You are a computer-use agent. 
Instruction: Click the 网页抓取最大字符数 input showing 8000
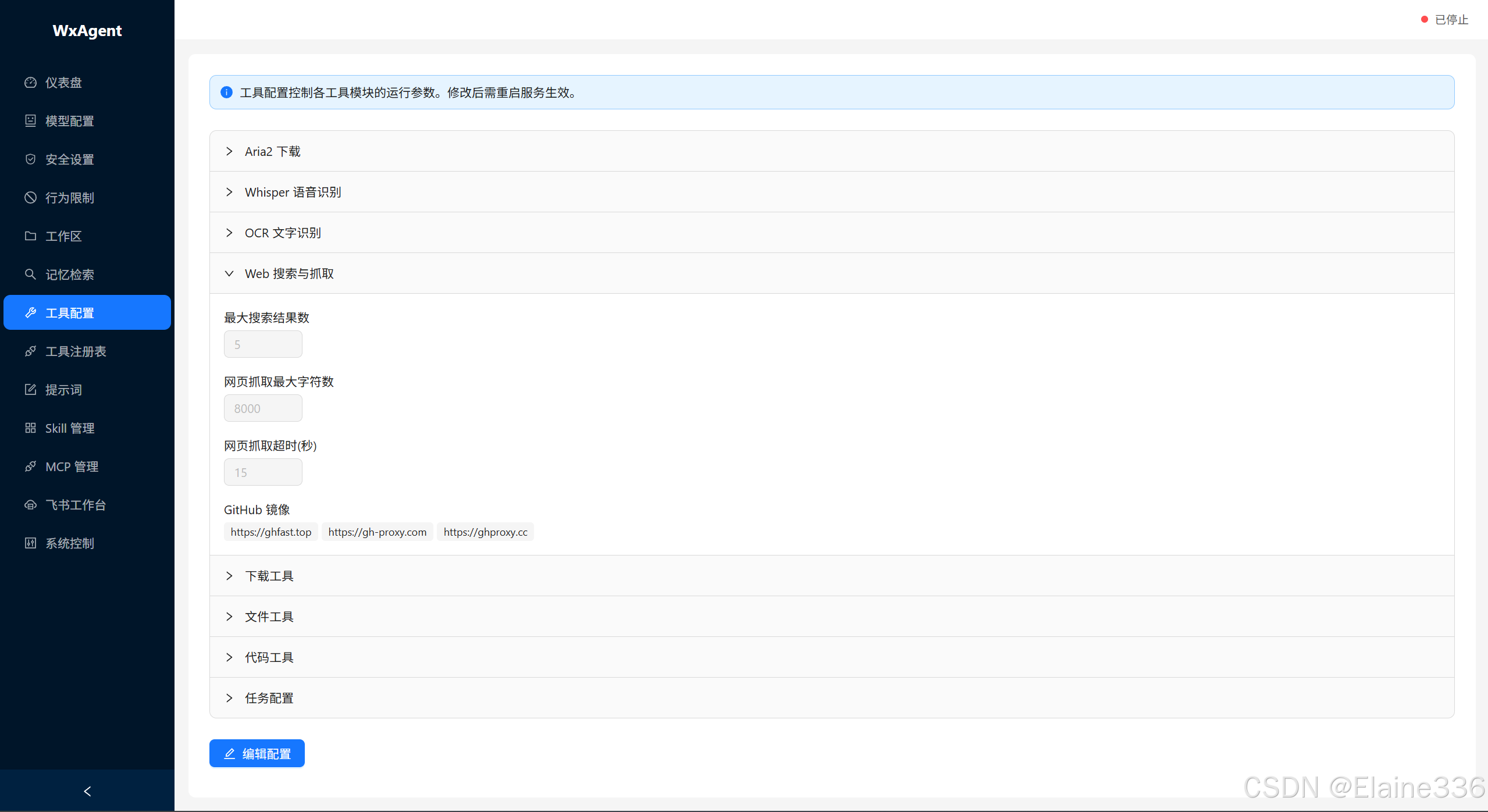click(263, 408)
